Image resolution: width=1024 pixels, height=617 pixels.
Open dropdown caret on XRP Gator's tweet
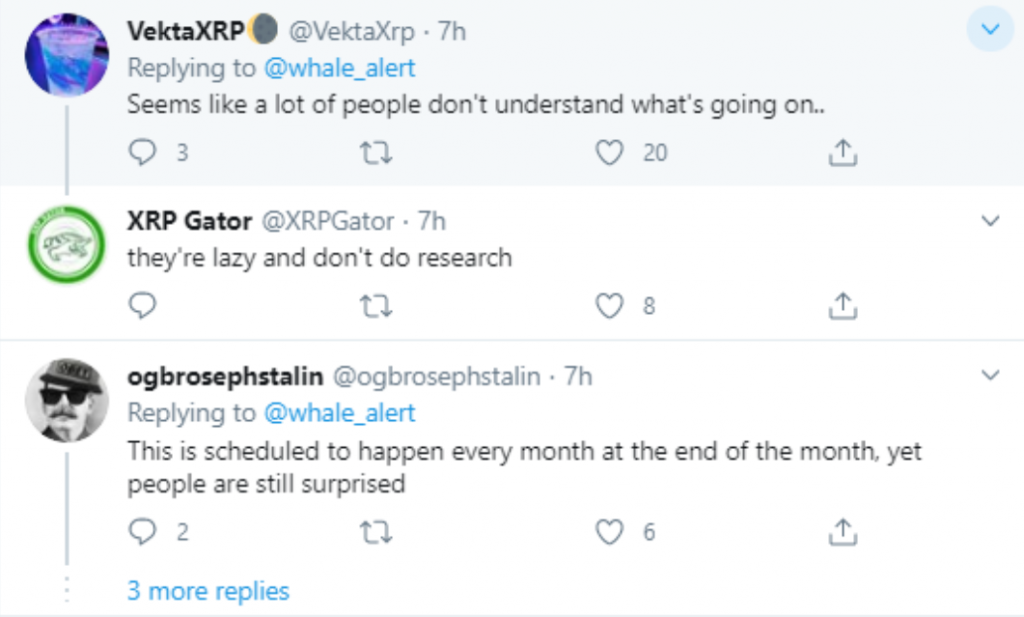(x=990, y=221)
